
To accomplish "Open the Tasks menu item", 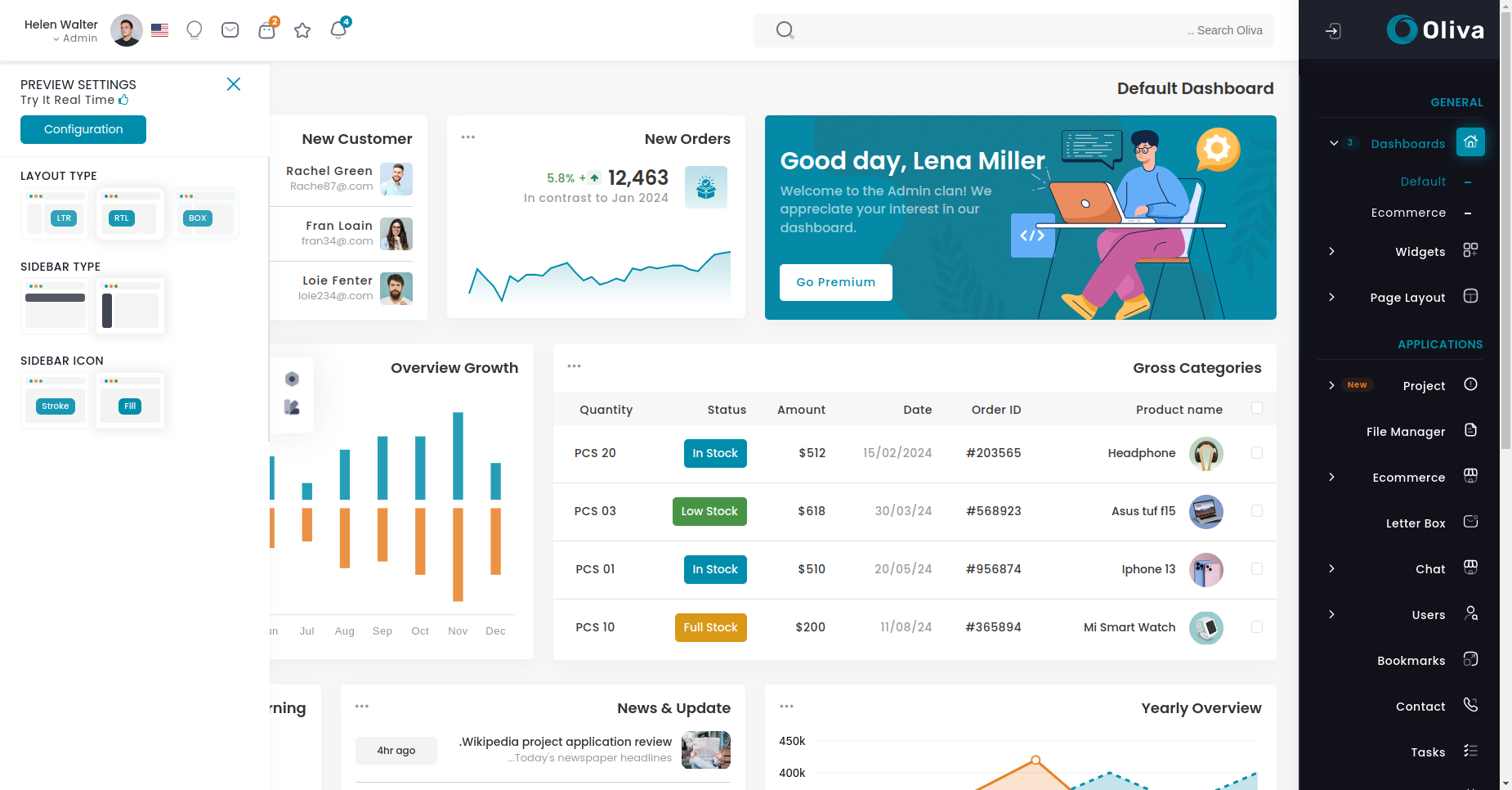I will click(1428, 752).
